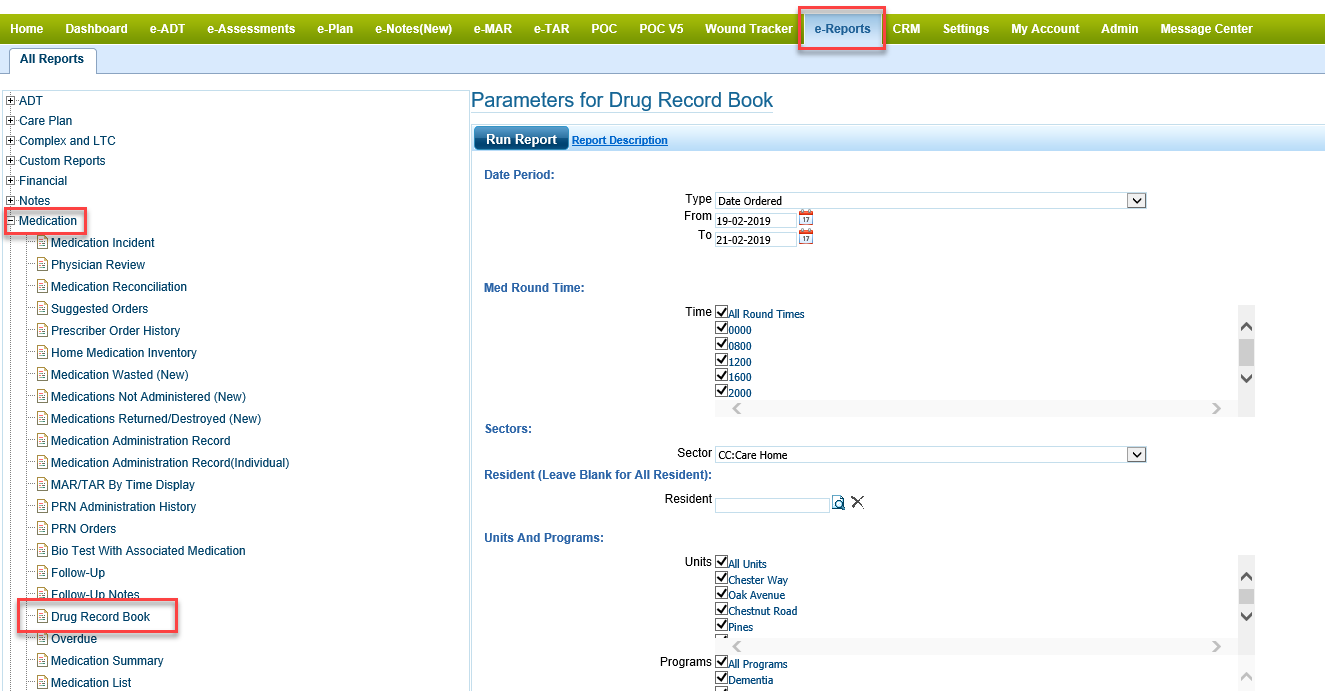This screenshot has width=1325, height=691.
Task: Open the e-Assessments menu tab
Action: [x=251, y=29]
